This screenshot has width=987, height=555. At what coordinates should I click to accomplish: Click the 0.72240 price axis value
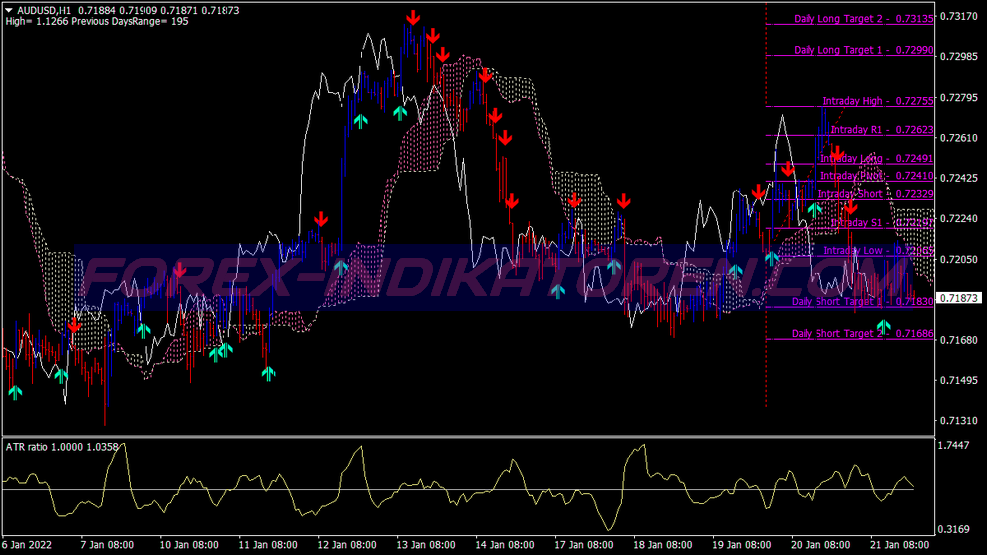point(959,218)
